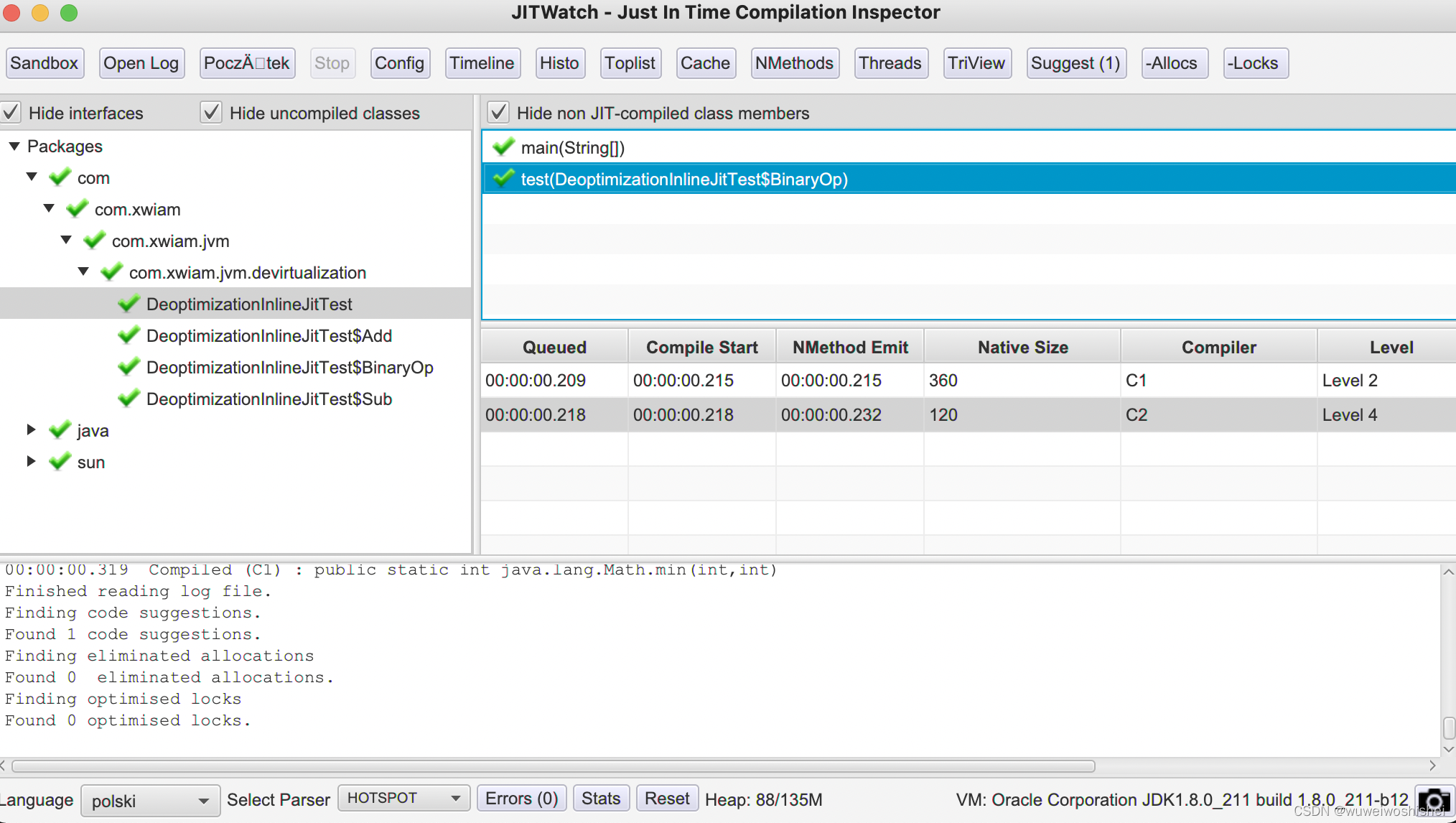The height and width of the screenshot is (823, 1456).
Task: Click the Toplist icon
Action: (x=629, y=63)
